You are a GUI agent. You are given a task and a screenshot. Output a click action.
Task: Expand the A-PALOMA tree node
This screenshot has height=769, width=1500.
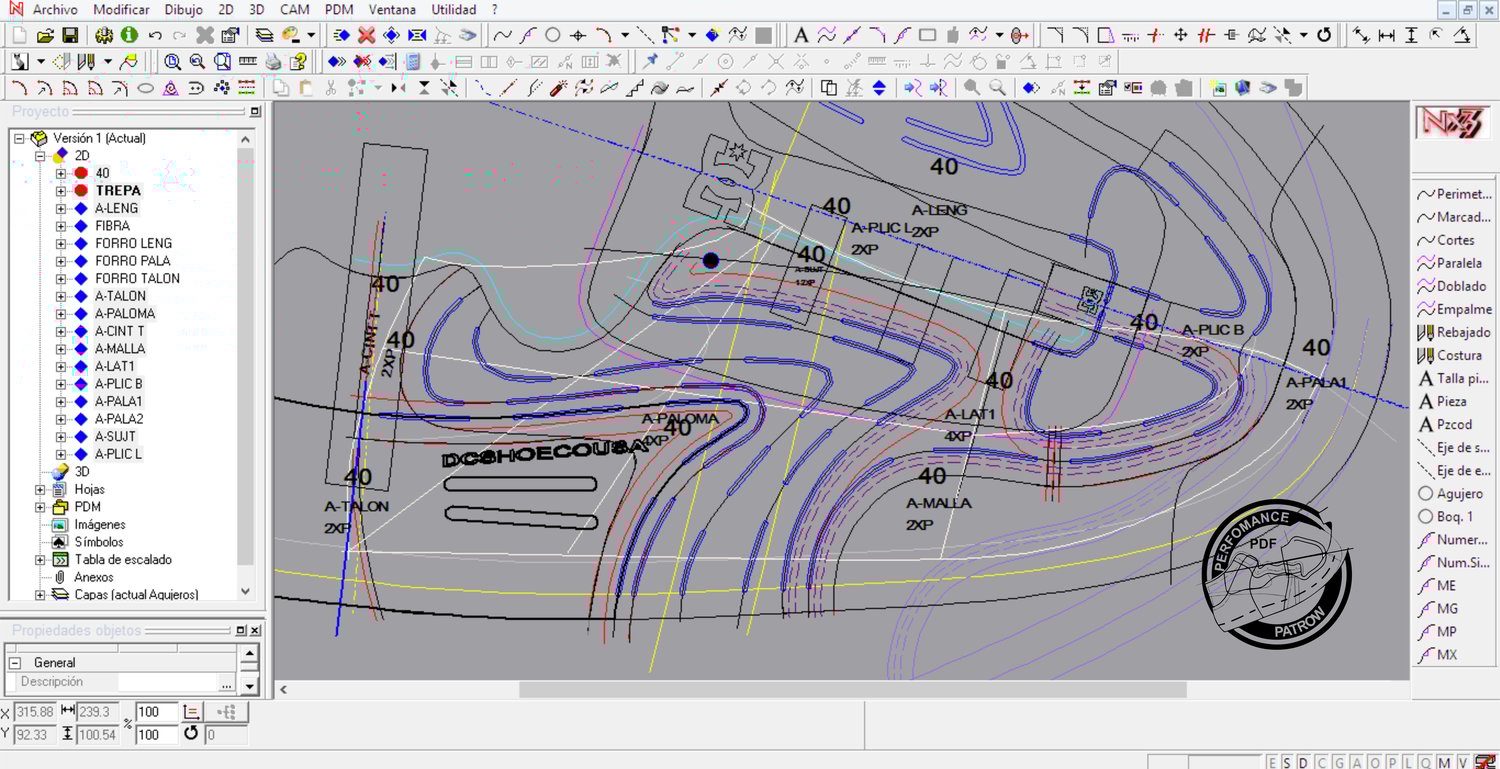click(61, 314)
